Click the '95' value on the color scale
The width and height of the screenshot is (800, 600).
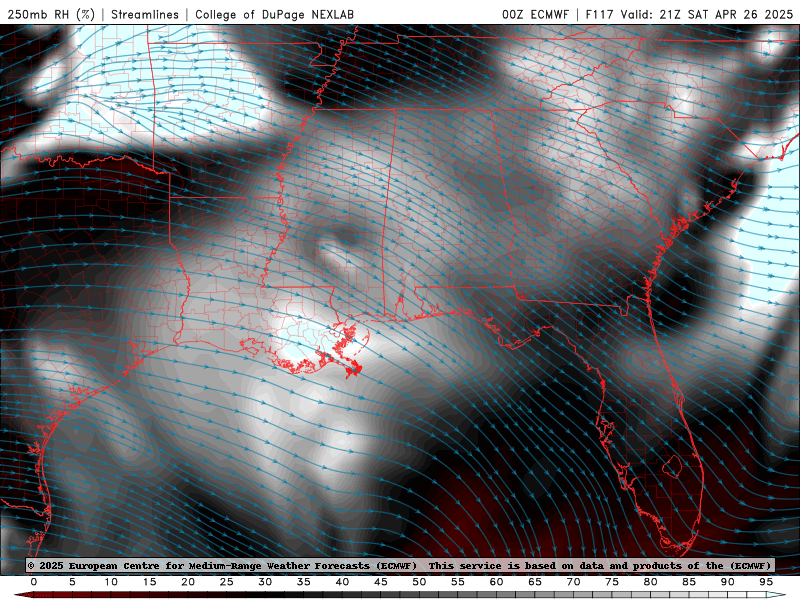click(x=766, y=582)
